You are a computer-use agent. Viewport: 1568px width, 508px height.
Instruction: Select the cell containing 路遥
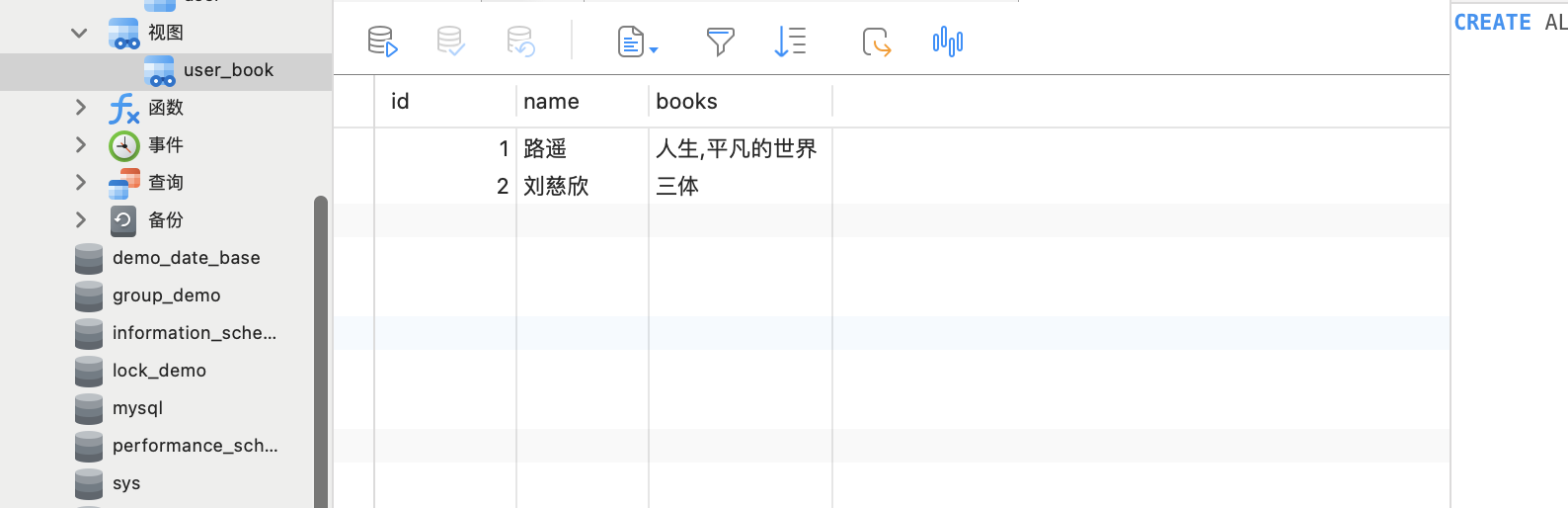(x=583, y=148)
